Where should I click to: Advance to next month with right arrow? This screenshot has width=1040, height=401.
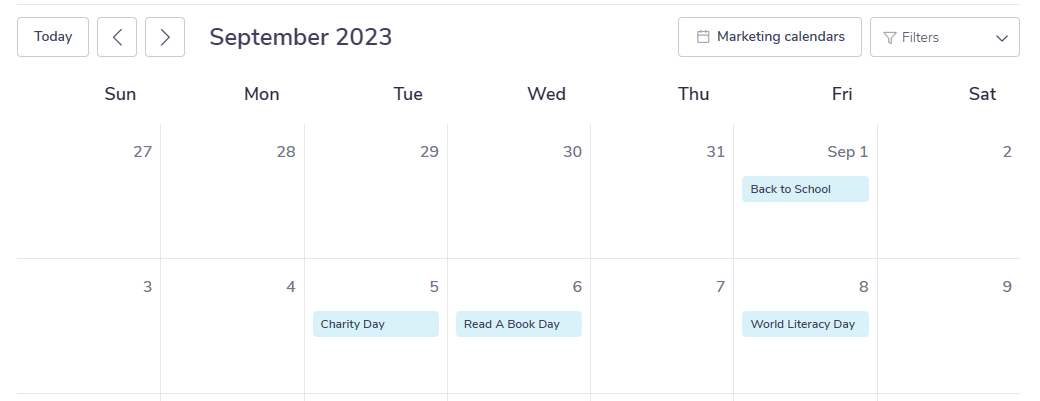pos(165,37)
